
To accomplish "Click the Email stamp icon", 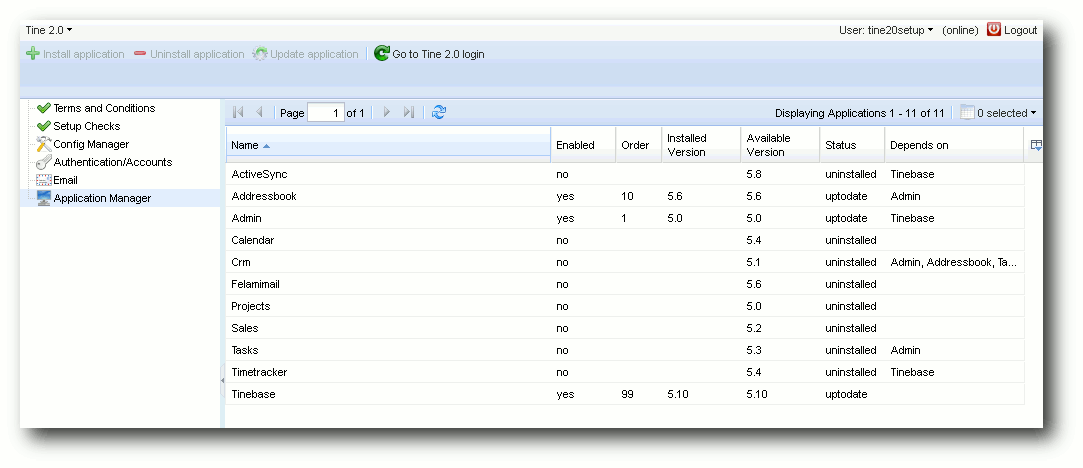I will click(44, 180).
